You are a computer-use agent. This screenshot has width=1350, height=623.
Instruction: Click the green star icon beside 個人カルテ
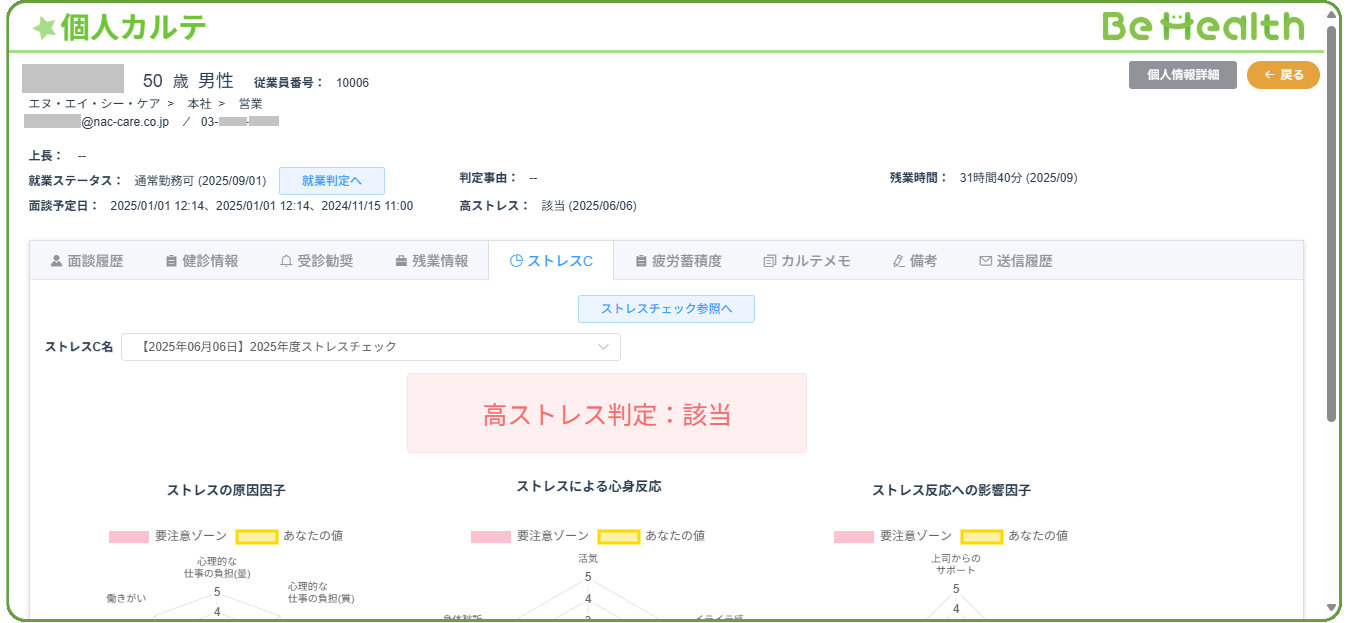(44, 29)
